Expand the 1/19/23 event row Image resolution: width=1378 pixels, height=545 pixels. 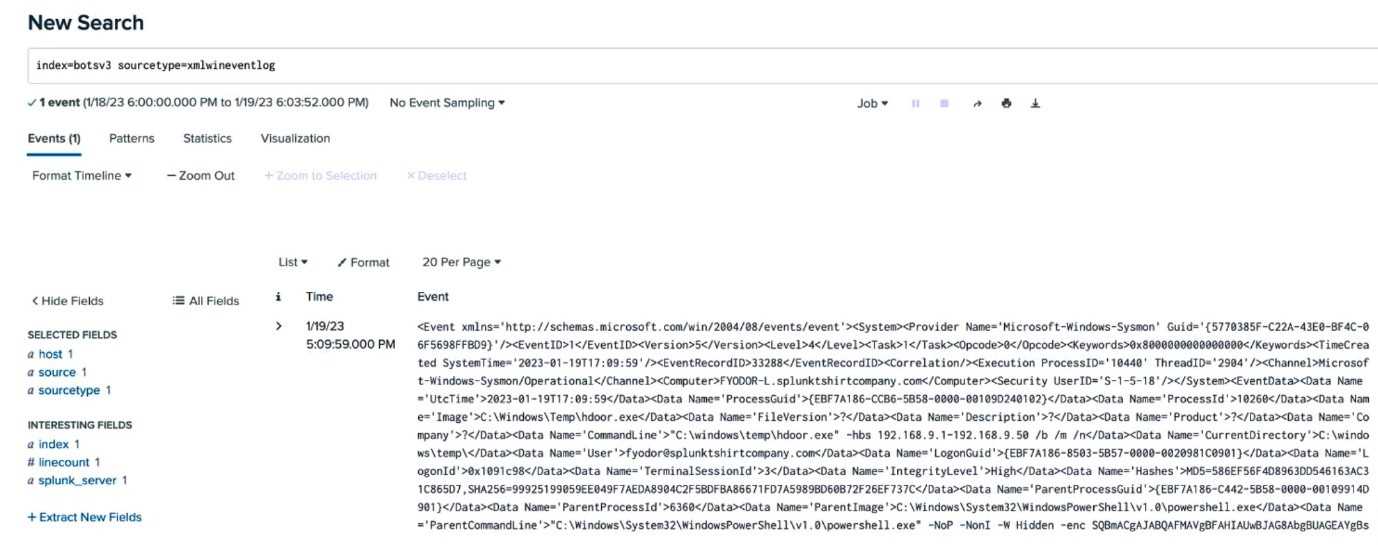[x=279, y=326]
